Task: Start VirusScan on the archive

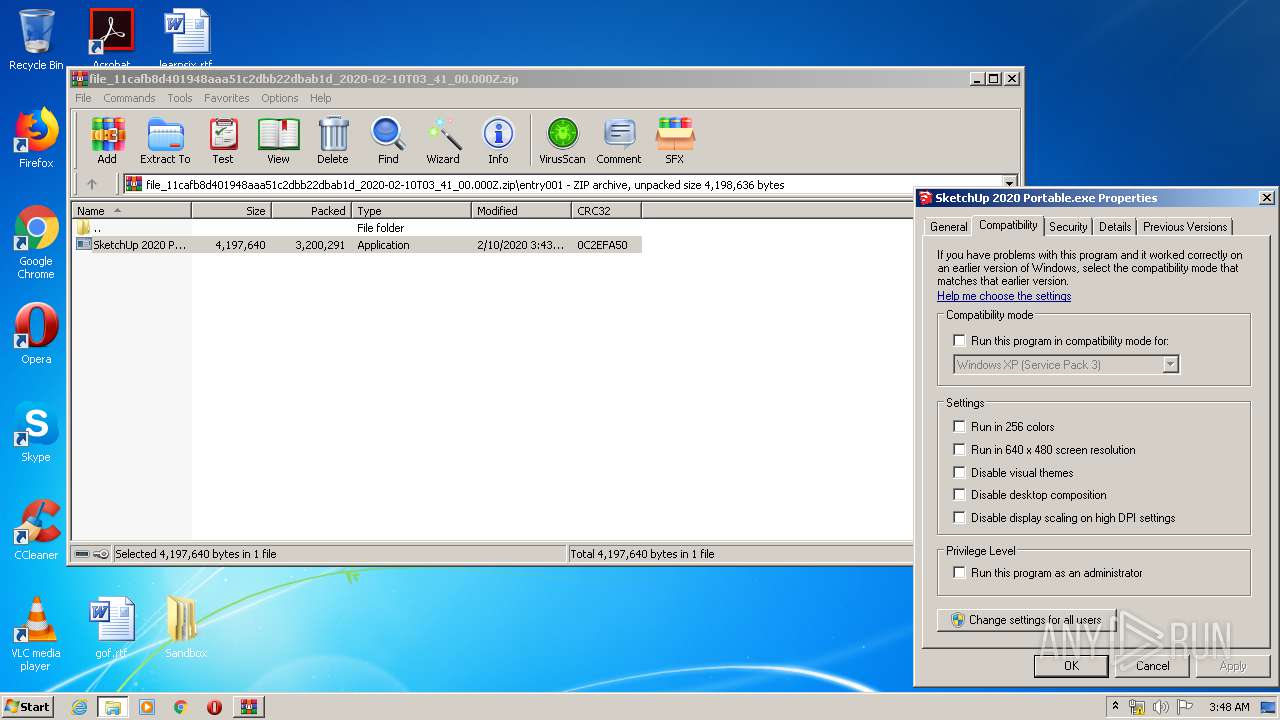Action: pos(562,140)
